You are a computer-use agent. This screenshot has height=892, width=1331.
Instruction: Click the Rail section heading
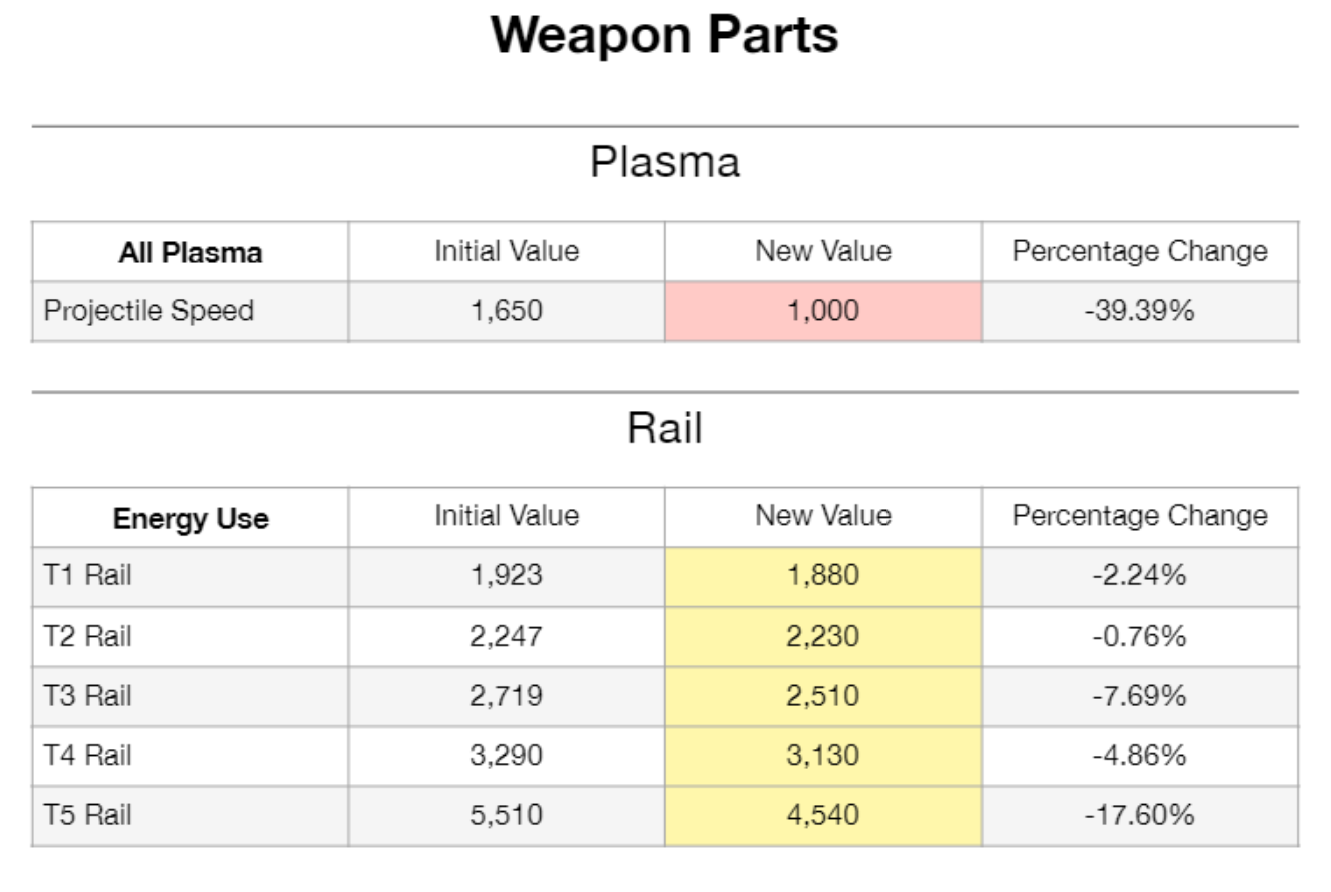[x=665, y=428]
